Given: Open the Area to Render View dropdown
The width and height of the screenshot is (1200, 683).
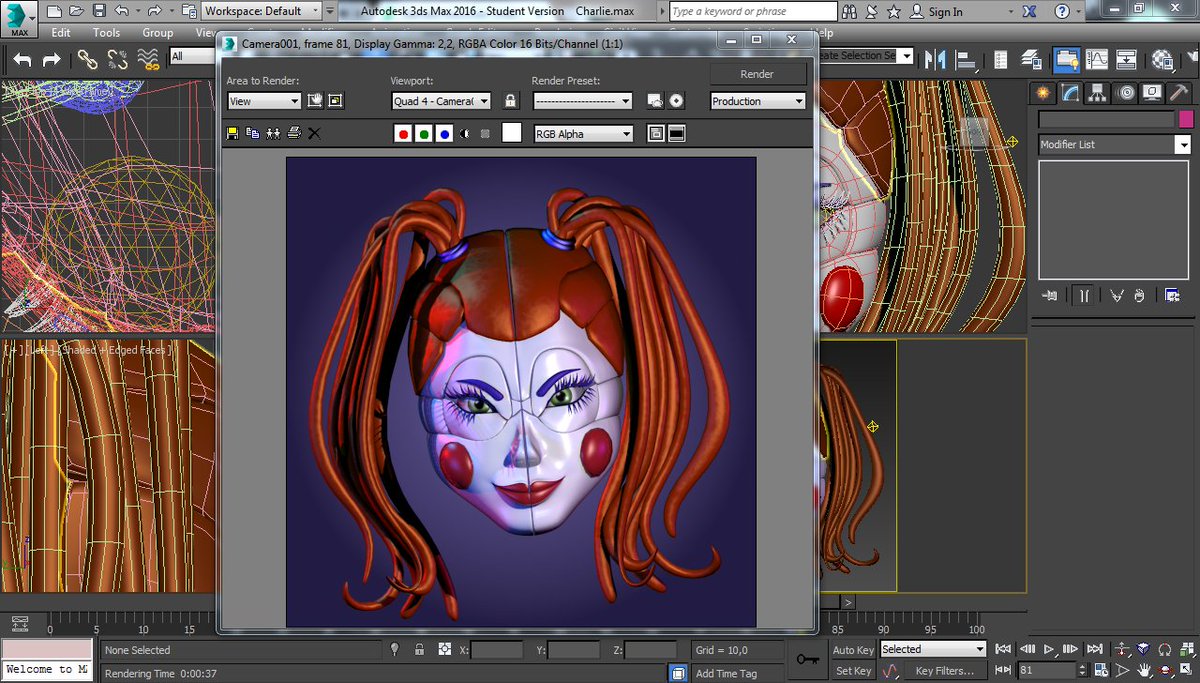Looking at the screenshot, I should pos(264,101).
